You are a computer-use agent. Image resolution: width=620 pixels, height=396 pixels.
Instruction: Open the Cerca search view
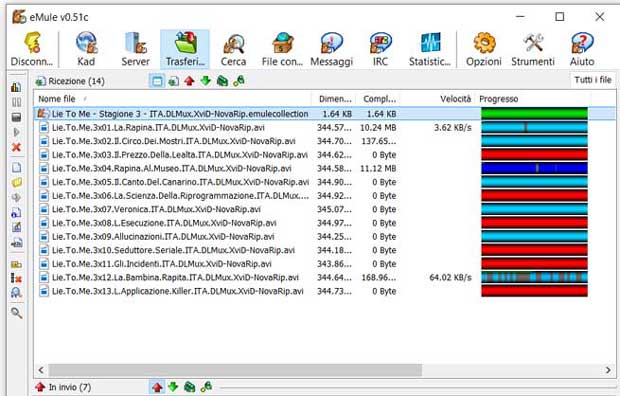233,49
